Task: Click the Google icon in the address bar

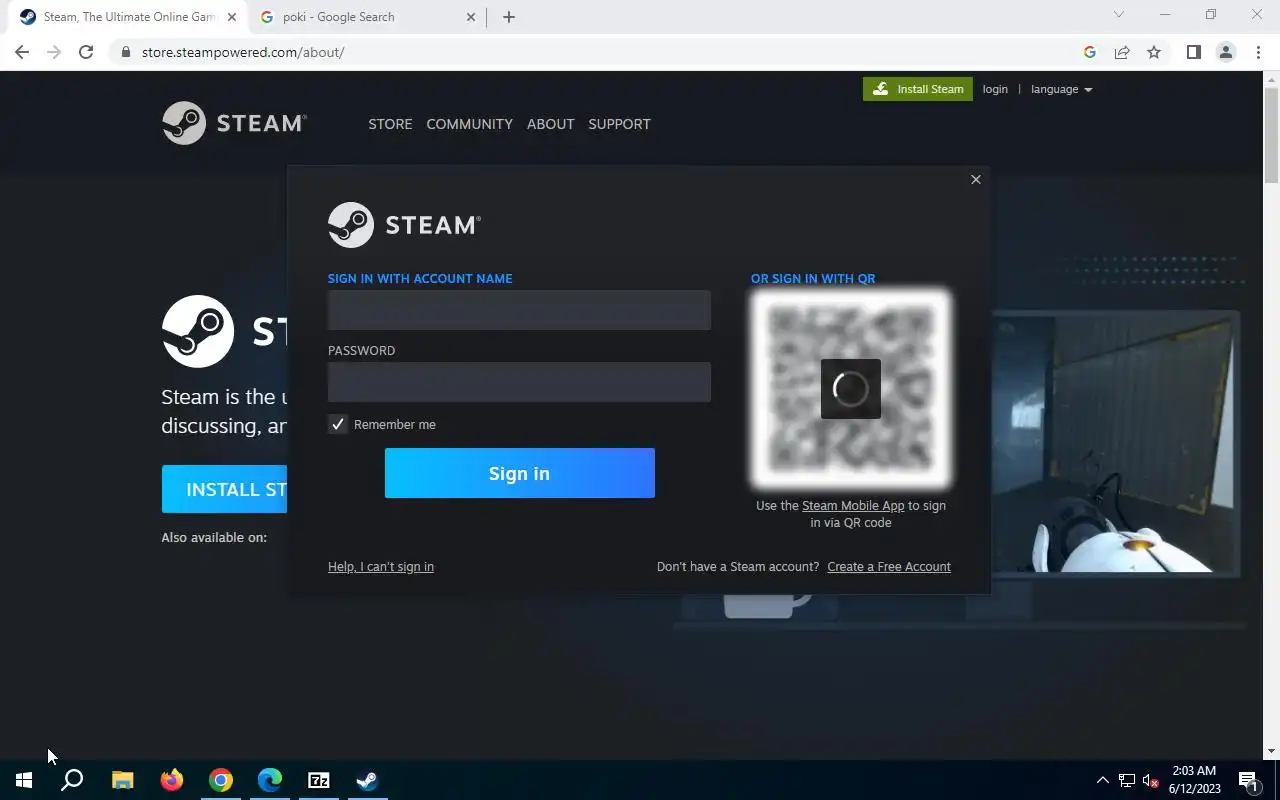Action: [x=1090, y=52]
